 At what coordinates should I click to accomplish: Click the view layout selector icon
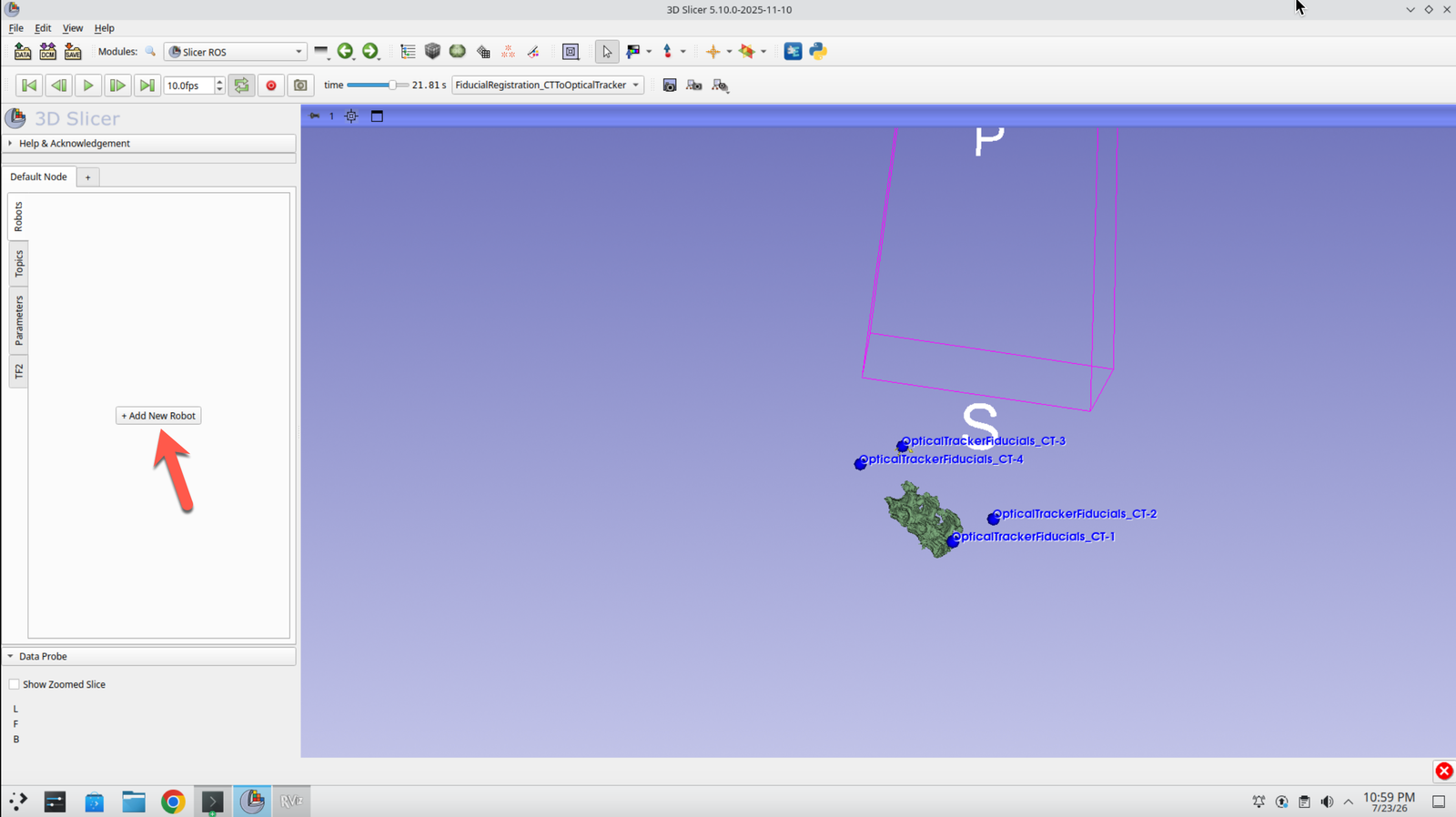click(571, 52)
